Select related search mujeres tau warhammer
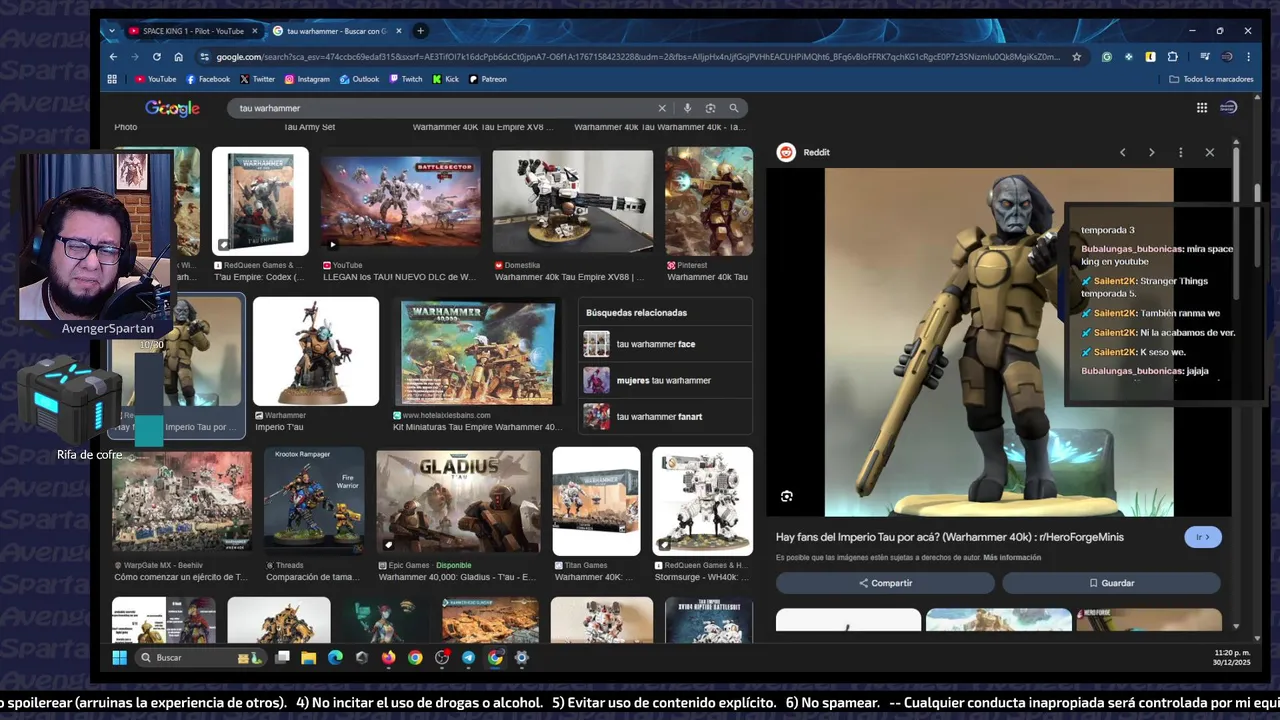This screenshot has width=1280, height=720. (x=665, y=380)
